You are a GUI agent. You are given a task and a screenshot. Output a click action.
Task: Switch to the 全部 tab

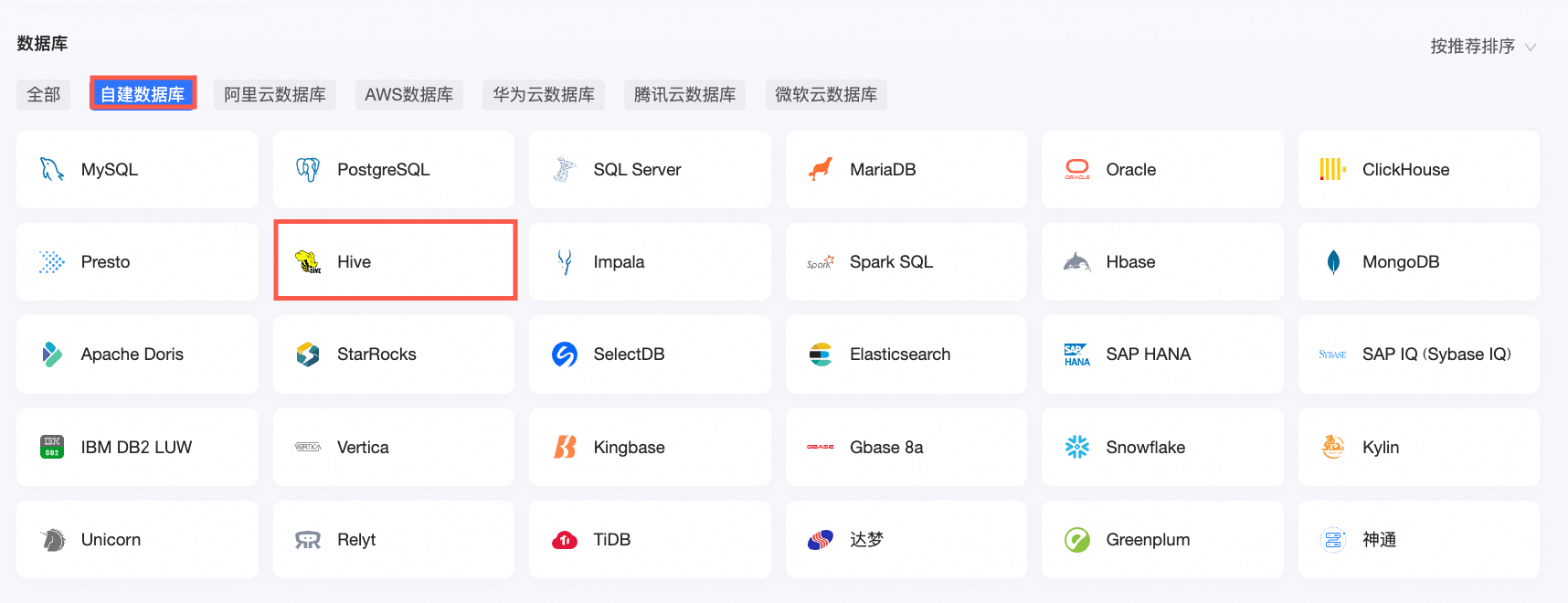pyautogui.click(x=43, y=95)
